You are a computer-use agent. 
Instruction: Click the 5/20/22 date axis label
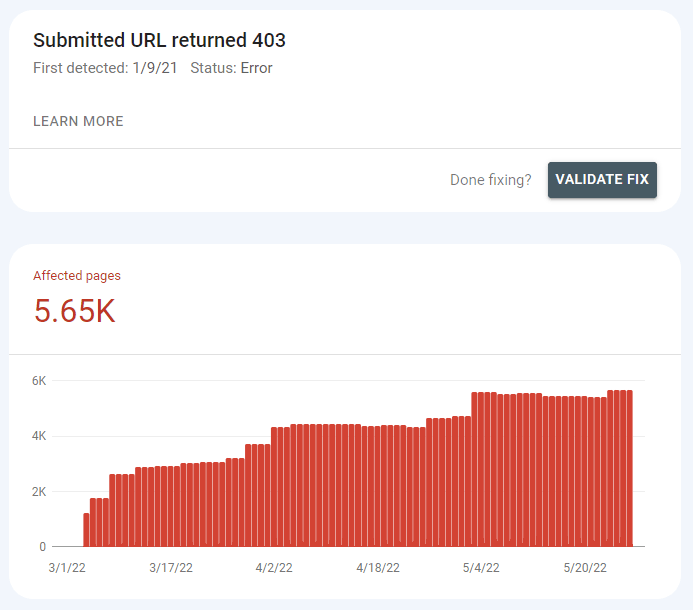click(586, 568)
